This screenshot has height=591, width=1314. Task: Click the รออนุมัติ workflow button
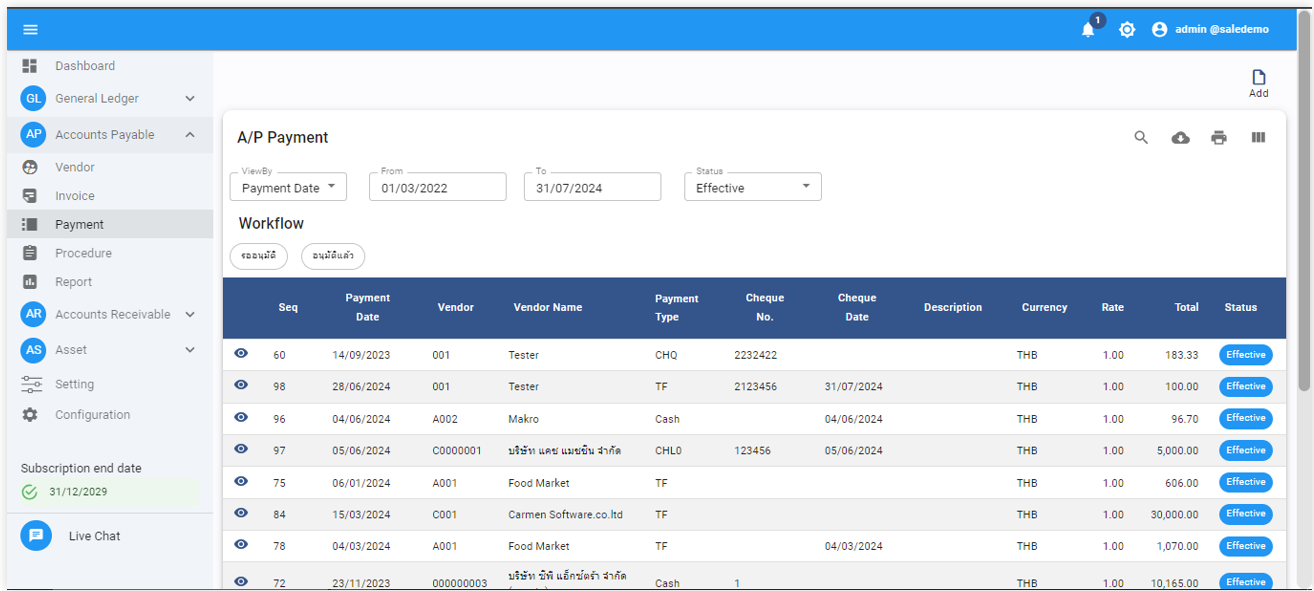259,256
